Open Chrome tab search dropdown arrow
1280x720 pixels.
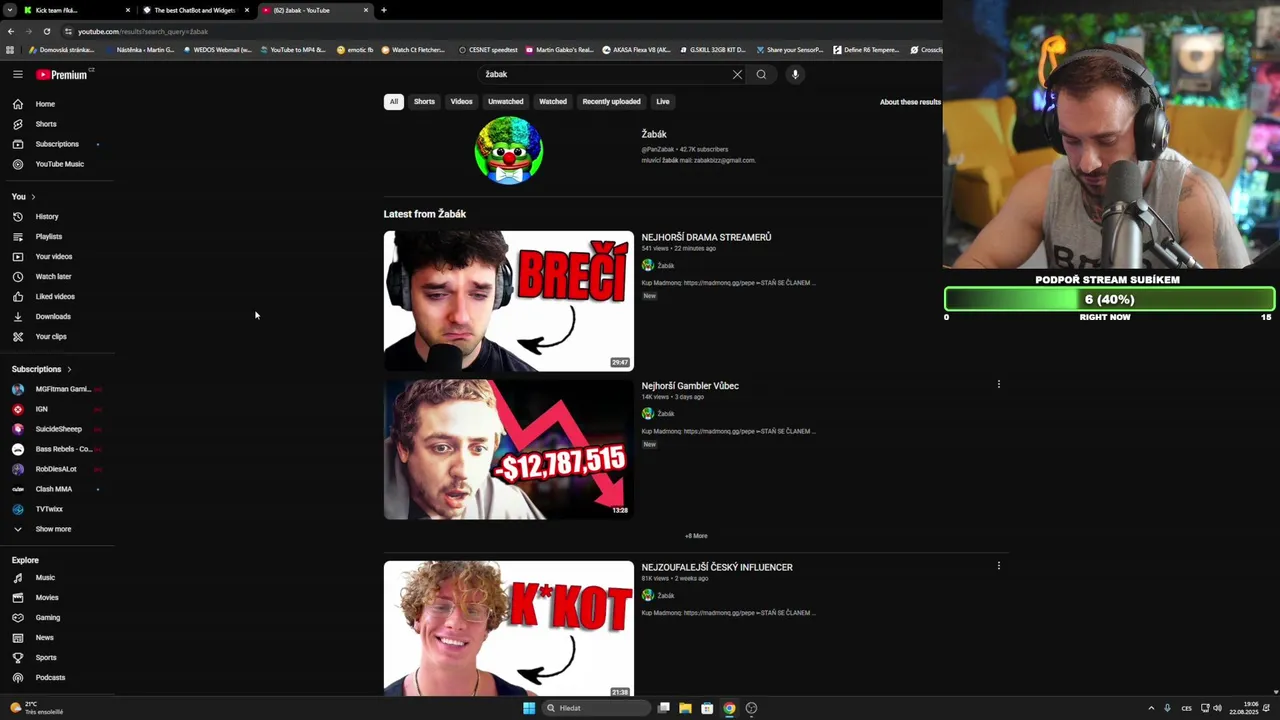pos(10,10)
